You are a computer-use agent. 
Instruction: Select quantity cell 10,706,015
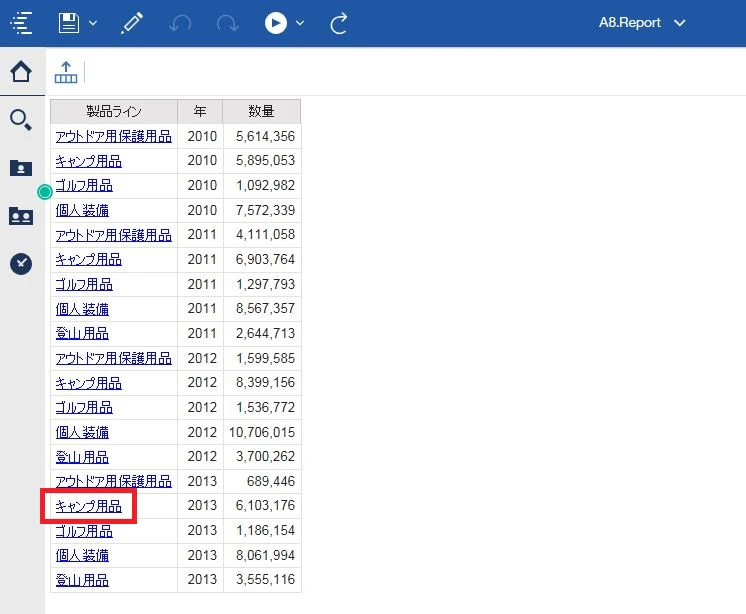coord(262,432)
